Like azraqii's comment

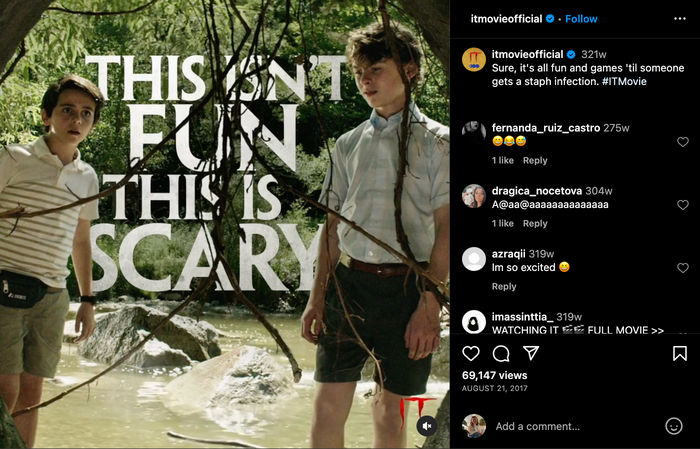point(683,268)
